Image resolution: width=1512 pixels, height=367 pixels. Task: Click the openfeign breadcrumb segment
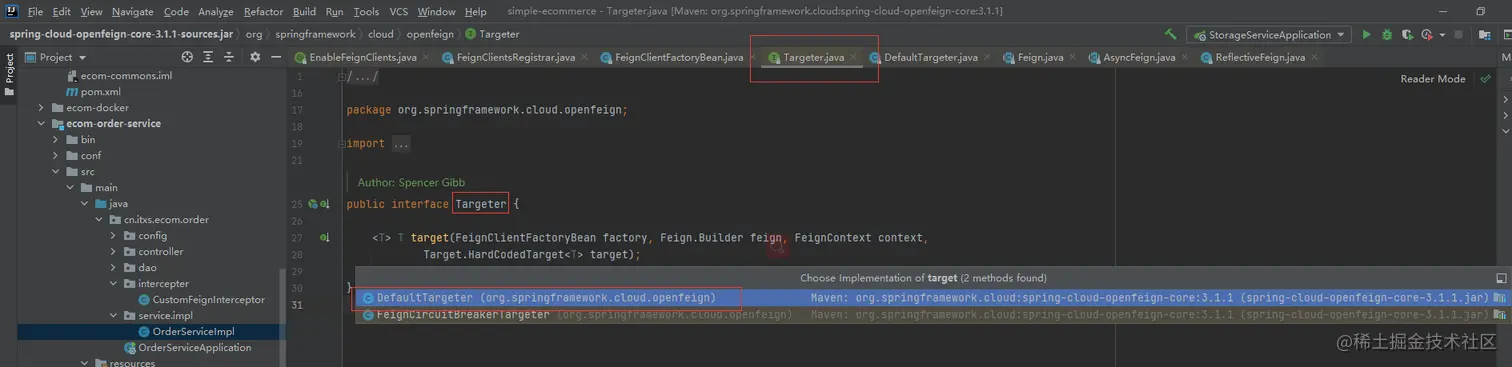click(430, 34)
